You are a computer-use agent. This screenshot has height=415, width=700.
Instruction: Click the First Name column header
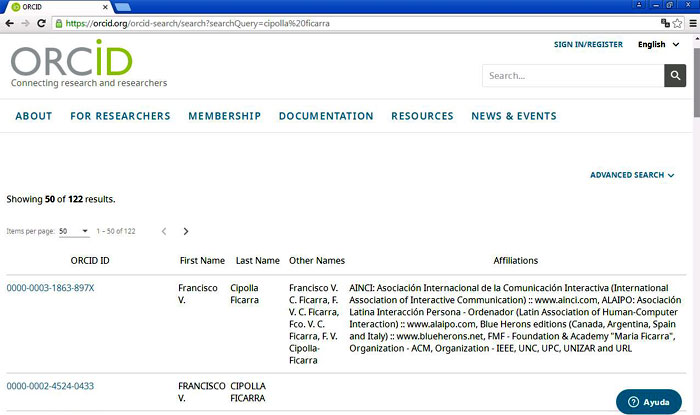(x=202, y=261)
